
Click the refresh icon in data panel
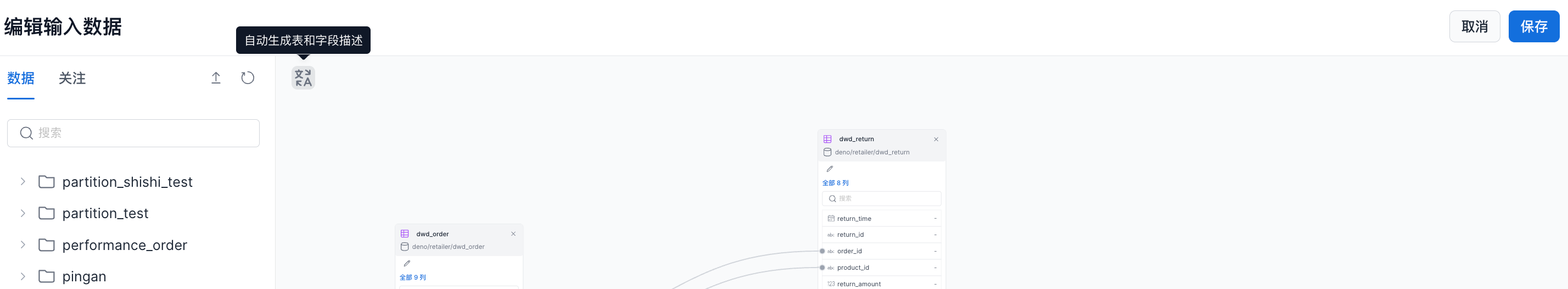coord(247,78)
